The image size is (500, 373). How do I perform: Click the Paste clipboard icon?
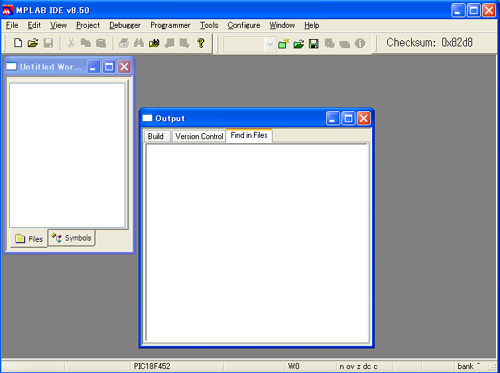click(101, 43)
